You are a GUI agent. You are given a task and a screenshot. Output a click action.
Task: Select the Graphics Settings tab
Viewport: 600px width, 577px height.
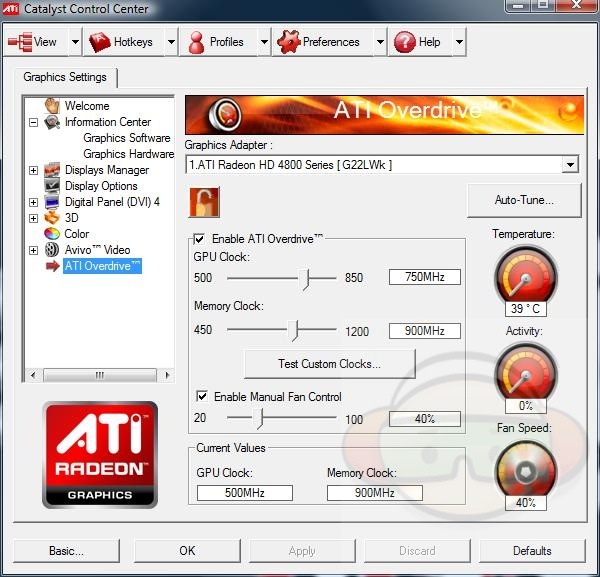(x=65, y=77)
